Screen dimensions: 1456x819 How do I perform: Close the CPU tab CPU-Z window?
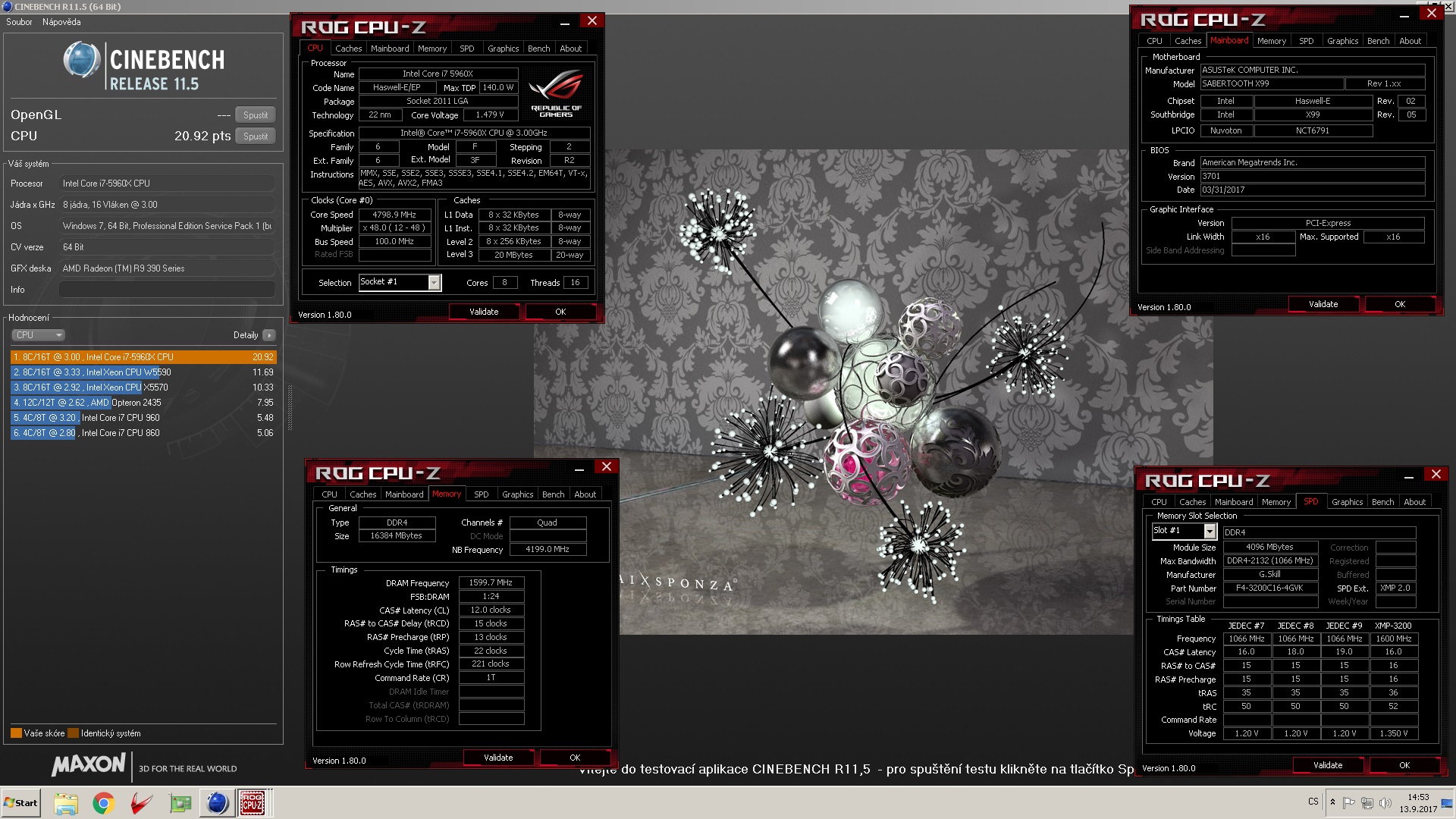[592, 21]
